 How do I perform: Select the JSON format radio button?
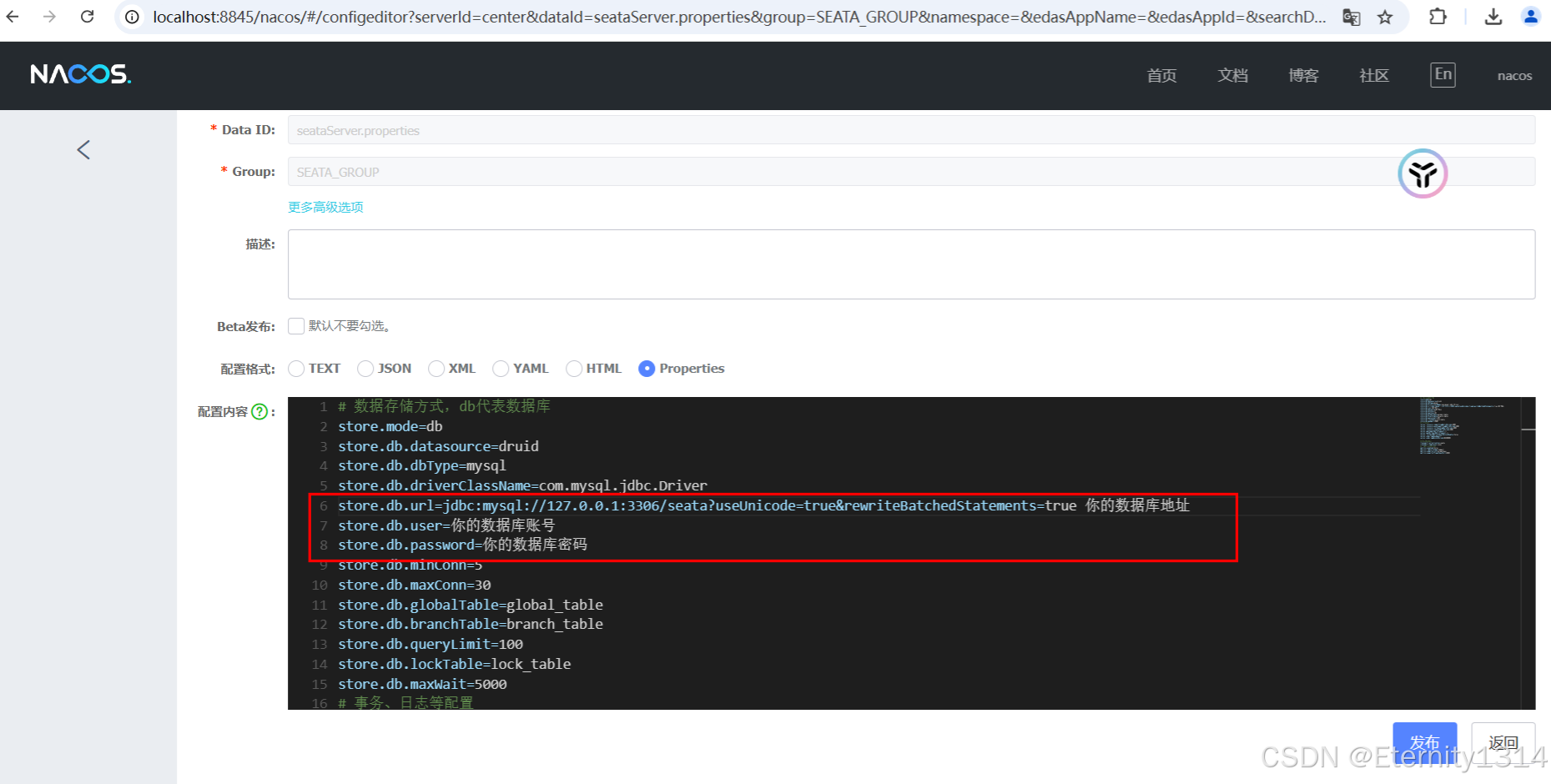[x=365, y=369]
